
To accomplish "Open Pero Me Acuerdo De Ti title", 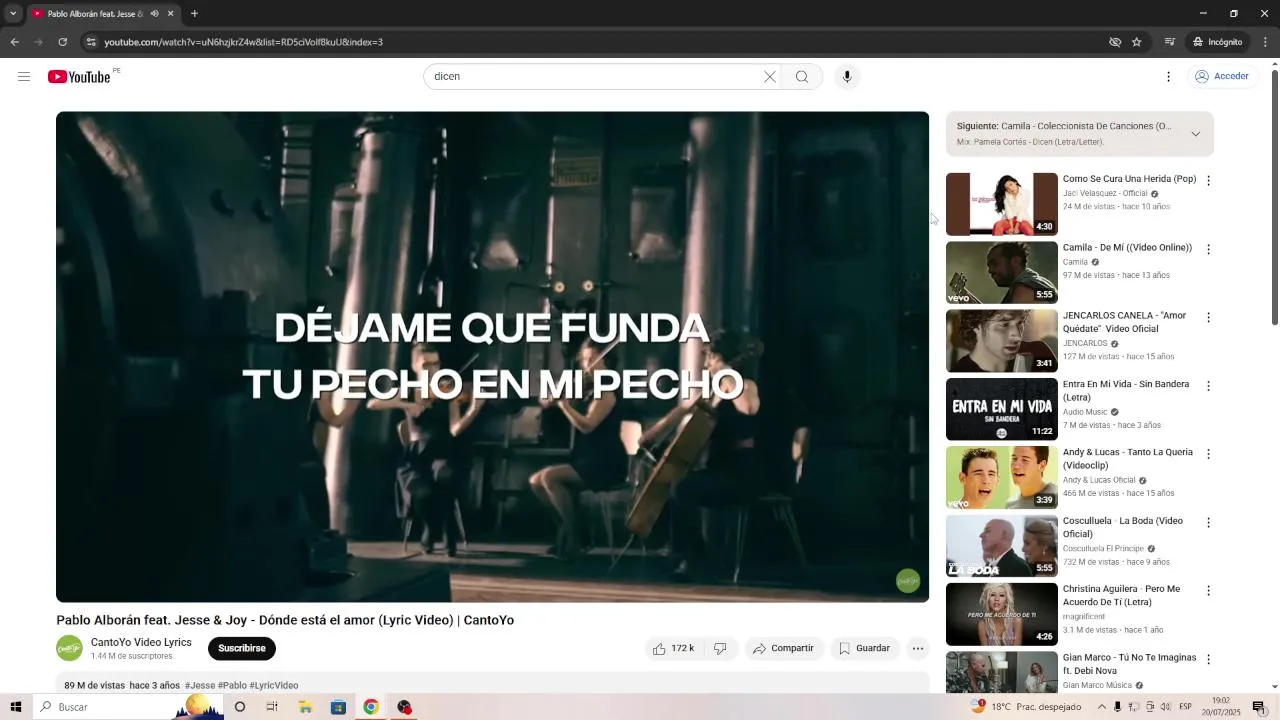I will 1121,595.
